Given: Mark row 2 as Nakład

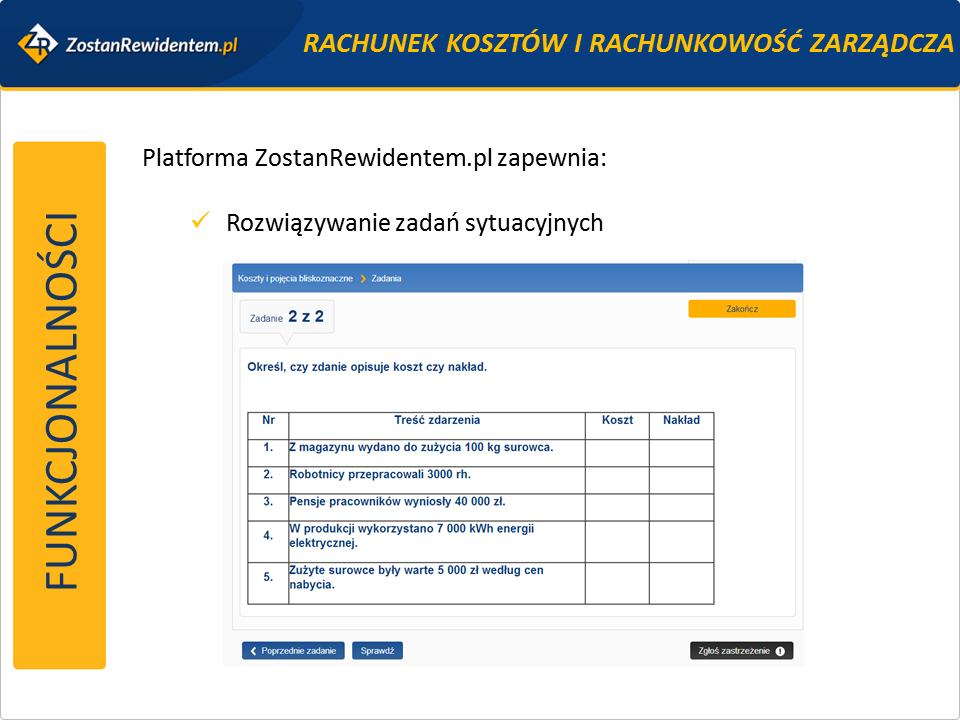Looking at the screenshot, I should pos(681,480).
